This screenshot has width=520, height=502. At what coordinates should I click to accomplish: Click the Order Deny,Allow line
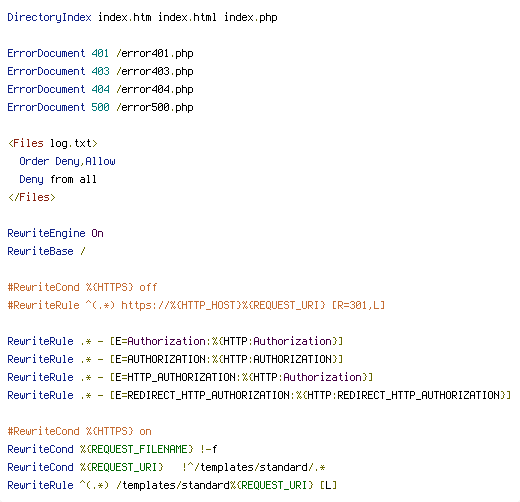coord(67,161)
